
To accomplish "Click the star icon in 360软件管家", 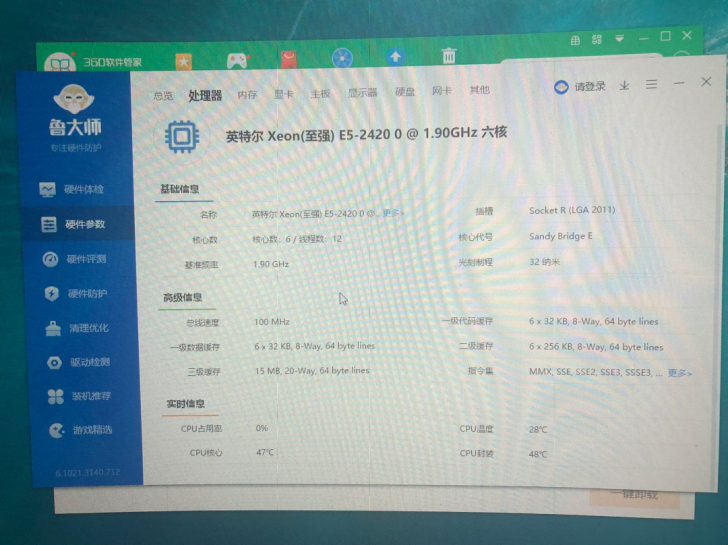I will pyautogui.click(x=183, y=61).
